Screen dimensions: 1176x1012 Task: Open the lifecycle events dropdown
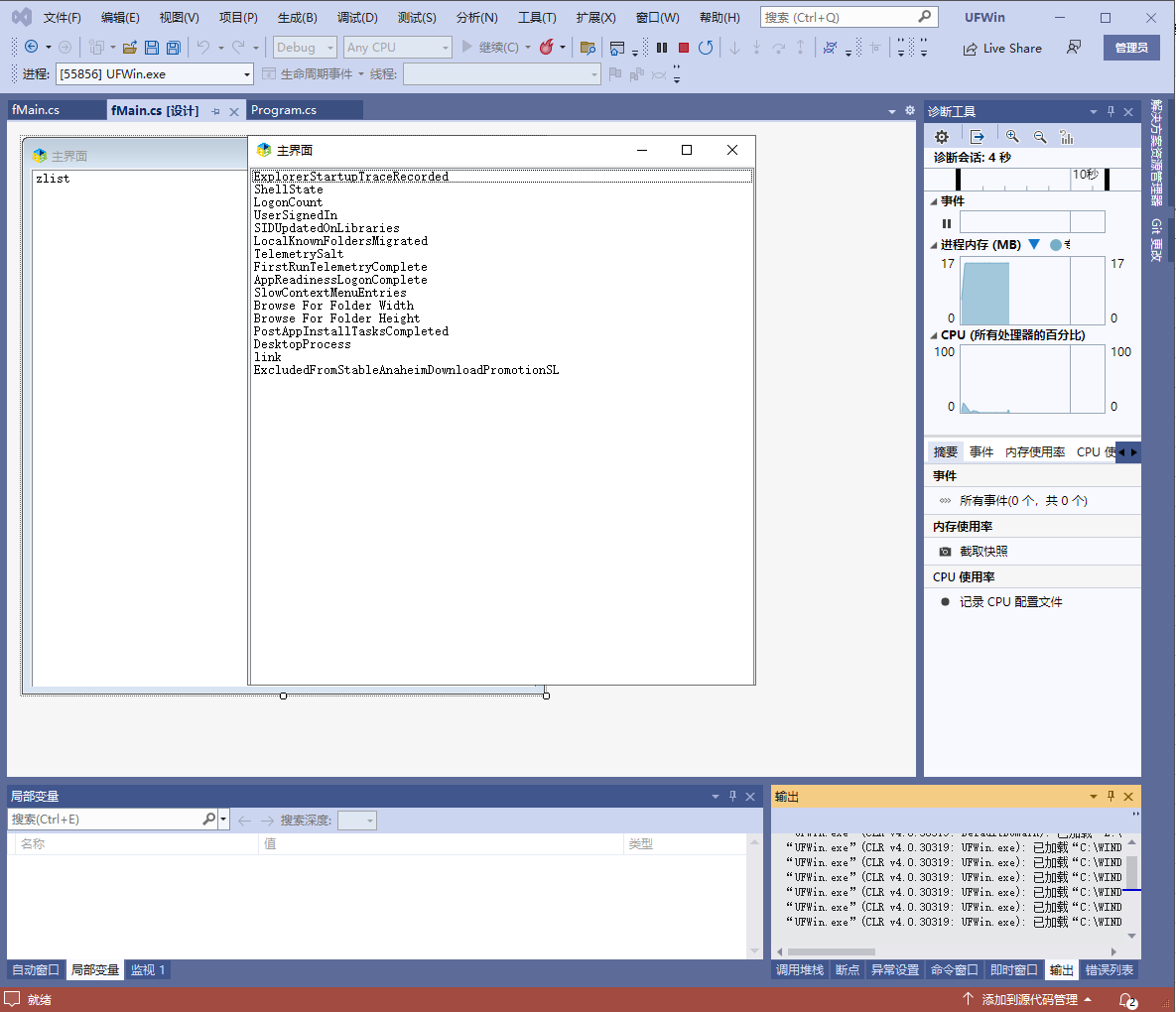[361, 74]
